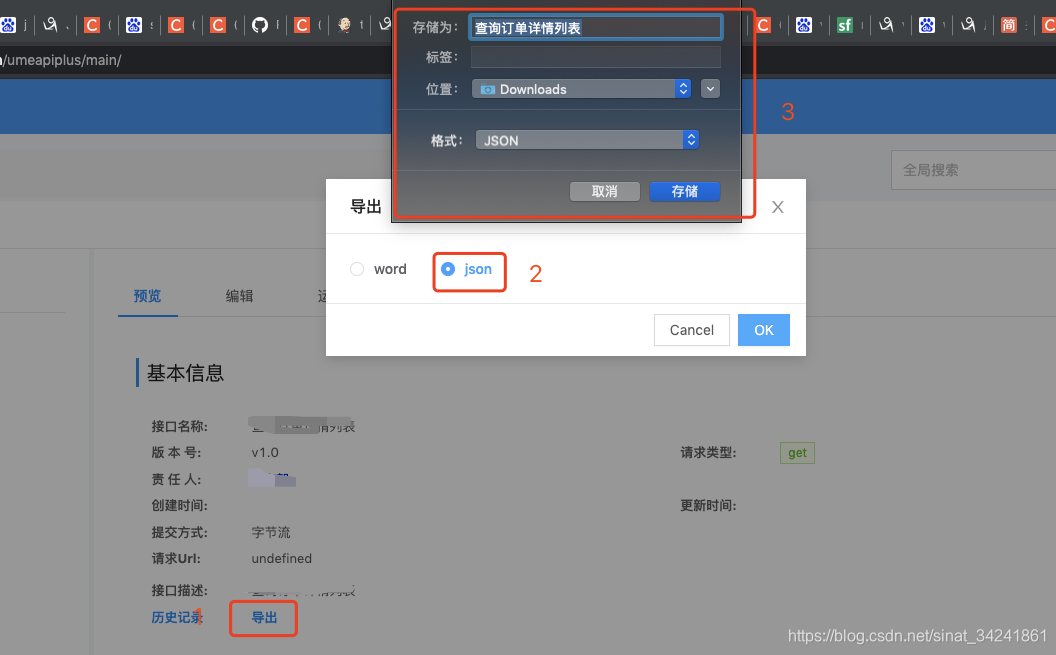Viewport: 1056px width, 655px height.
Task: Select the 预览 tab
Action: point(147,296)
